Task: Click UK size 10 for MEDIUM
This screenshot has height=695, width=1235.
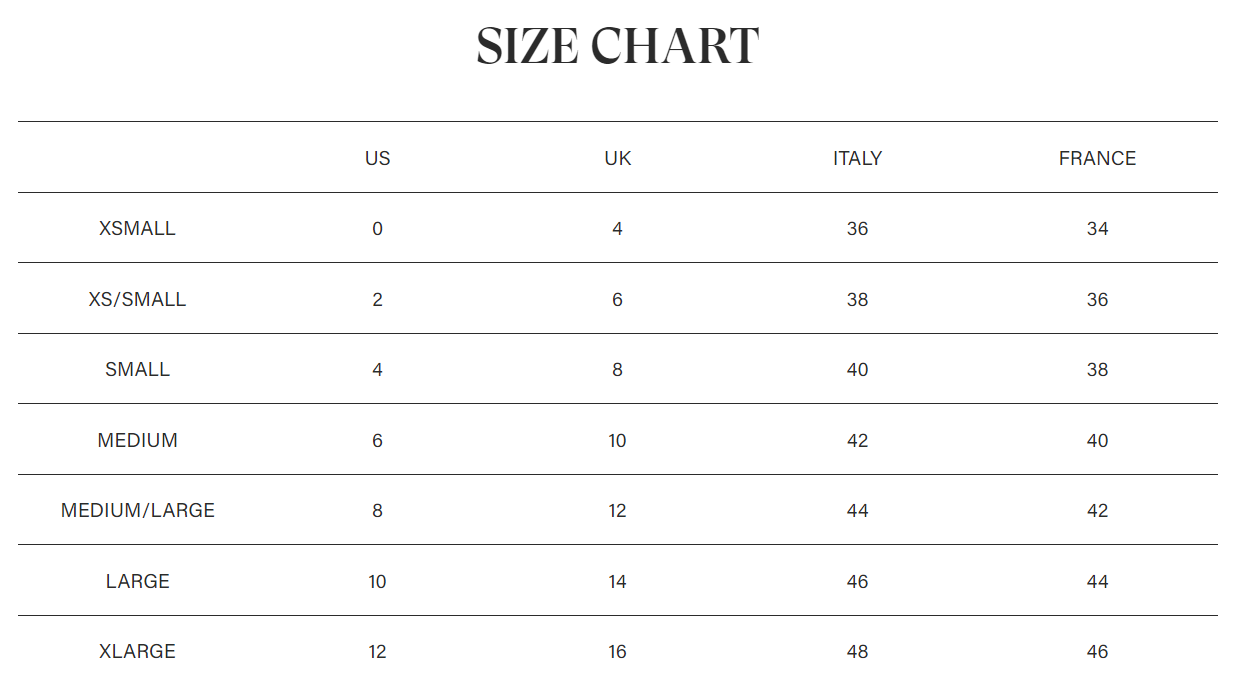Action: 617,440
